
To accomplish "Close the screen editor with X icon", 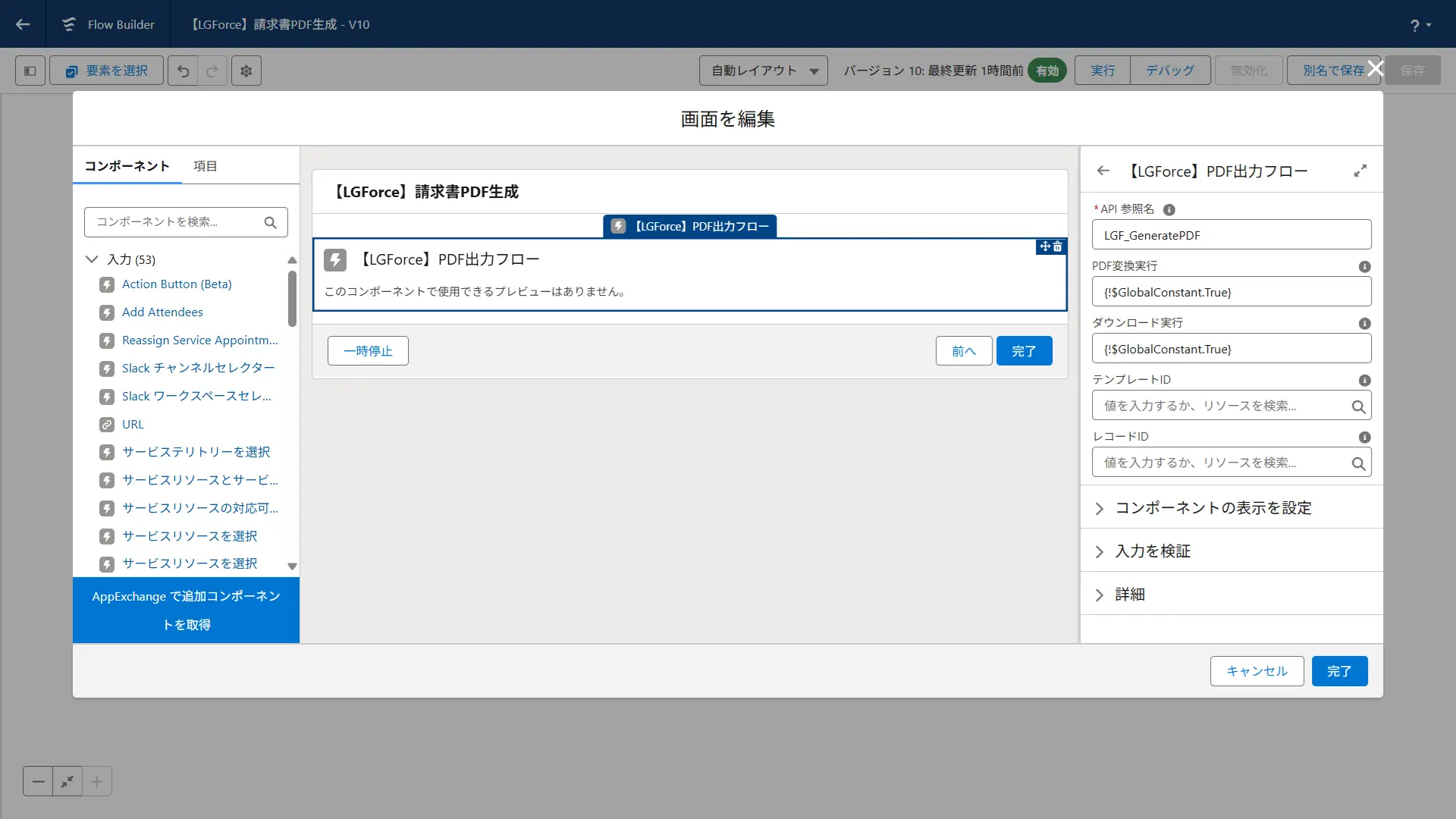I will (x=1375, y=69).
